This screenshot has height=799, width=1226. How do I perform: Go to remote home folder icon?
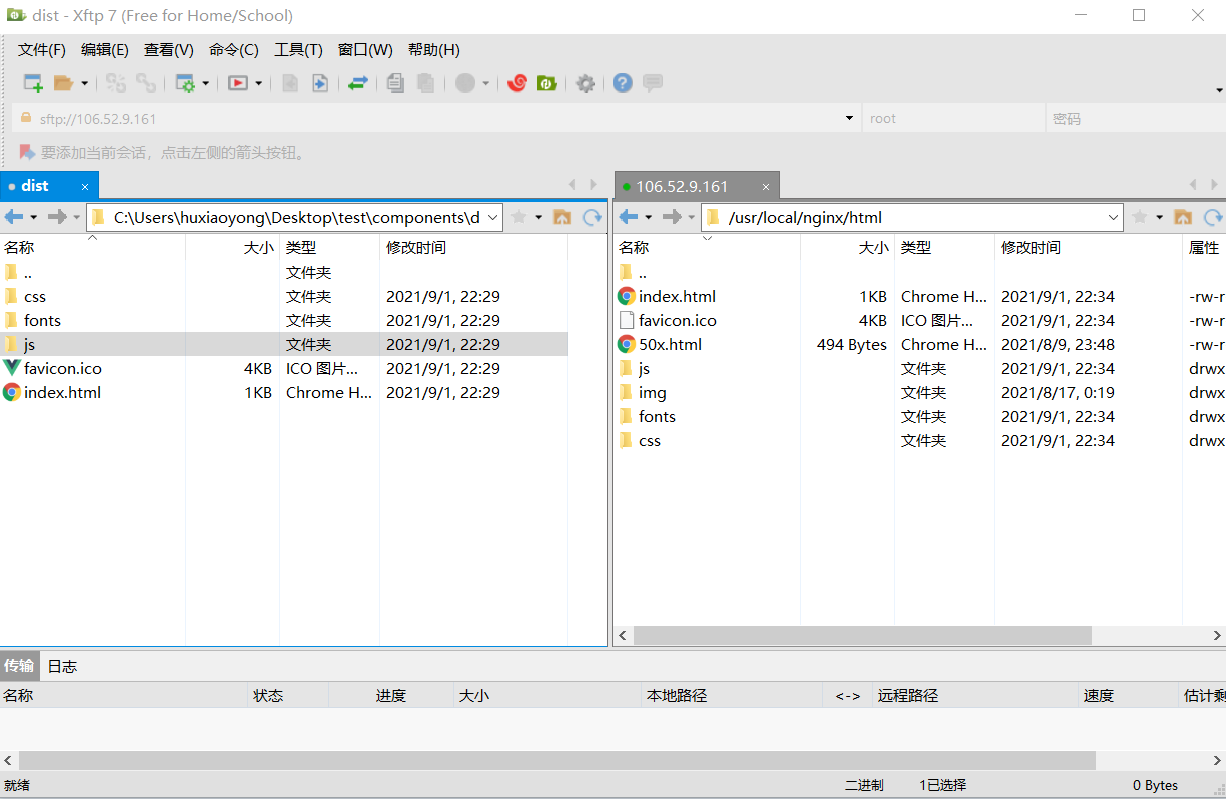[x=1183, y=217]
